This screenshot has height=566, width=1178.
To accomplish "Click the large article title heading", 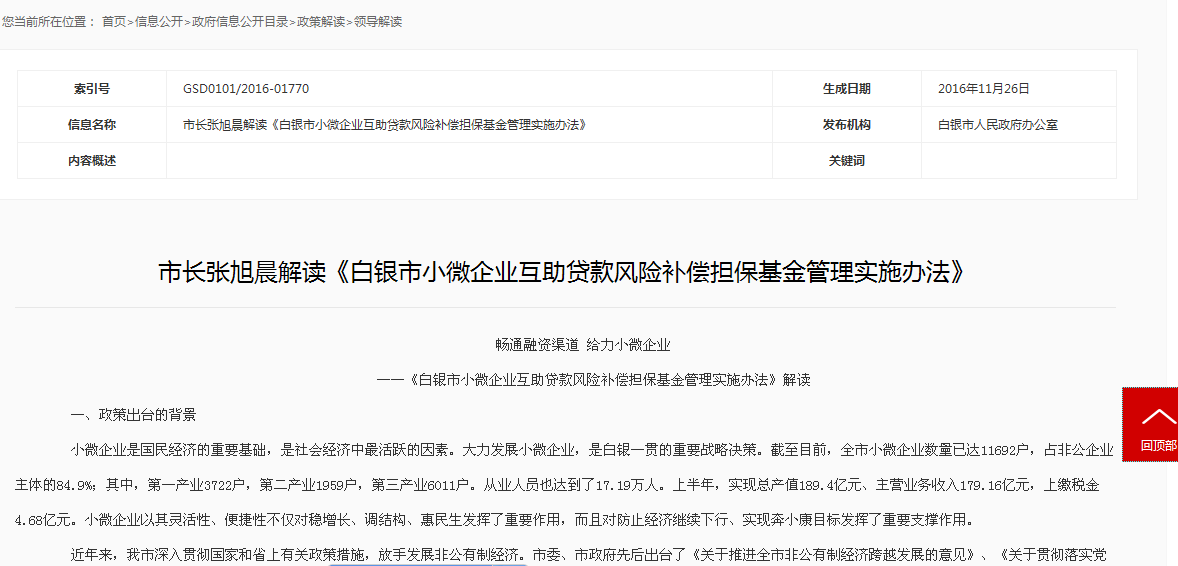I will click(565, 273).
